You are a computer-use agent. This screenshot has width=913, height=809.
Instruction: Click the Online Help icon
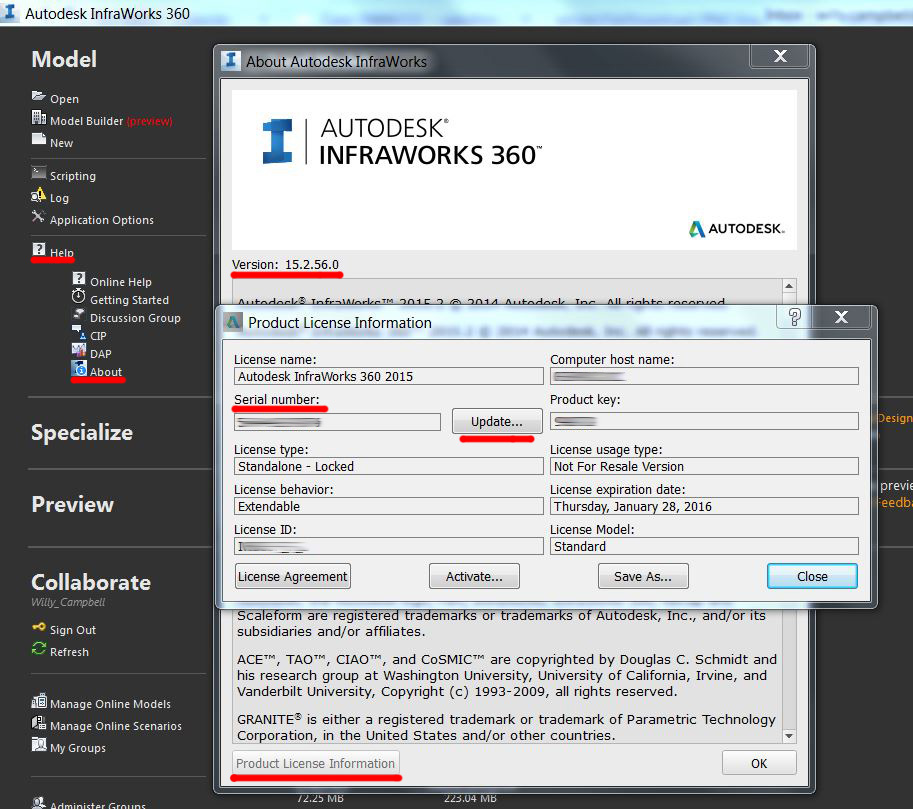[x=79, y=278]
